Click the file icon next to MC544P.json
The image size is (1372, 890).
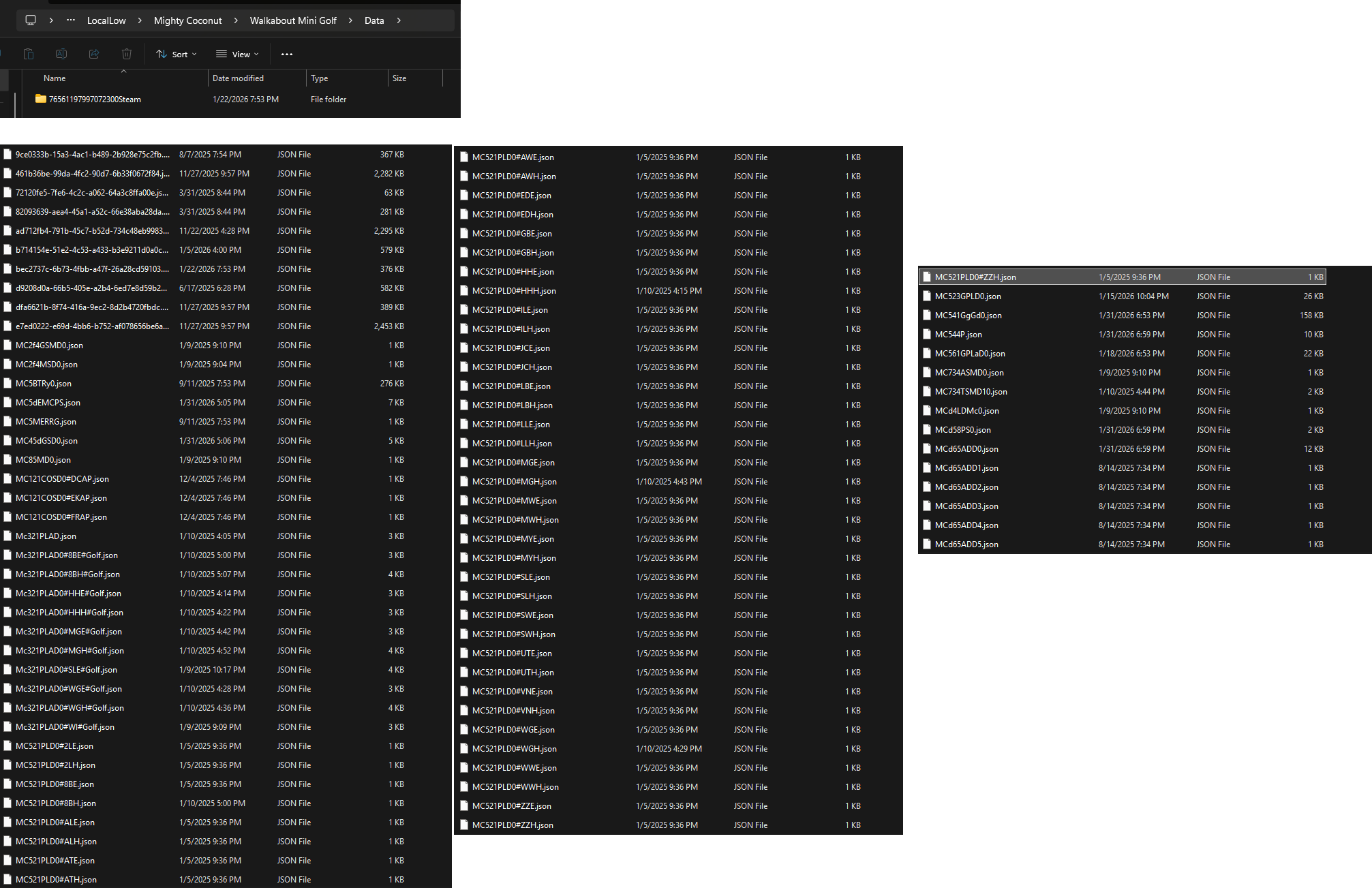pyautogui.click(x=927, y=335)
